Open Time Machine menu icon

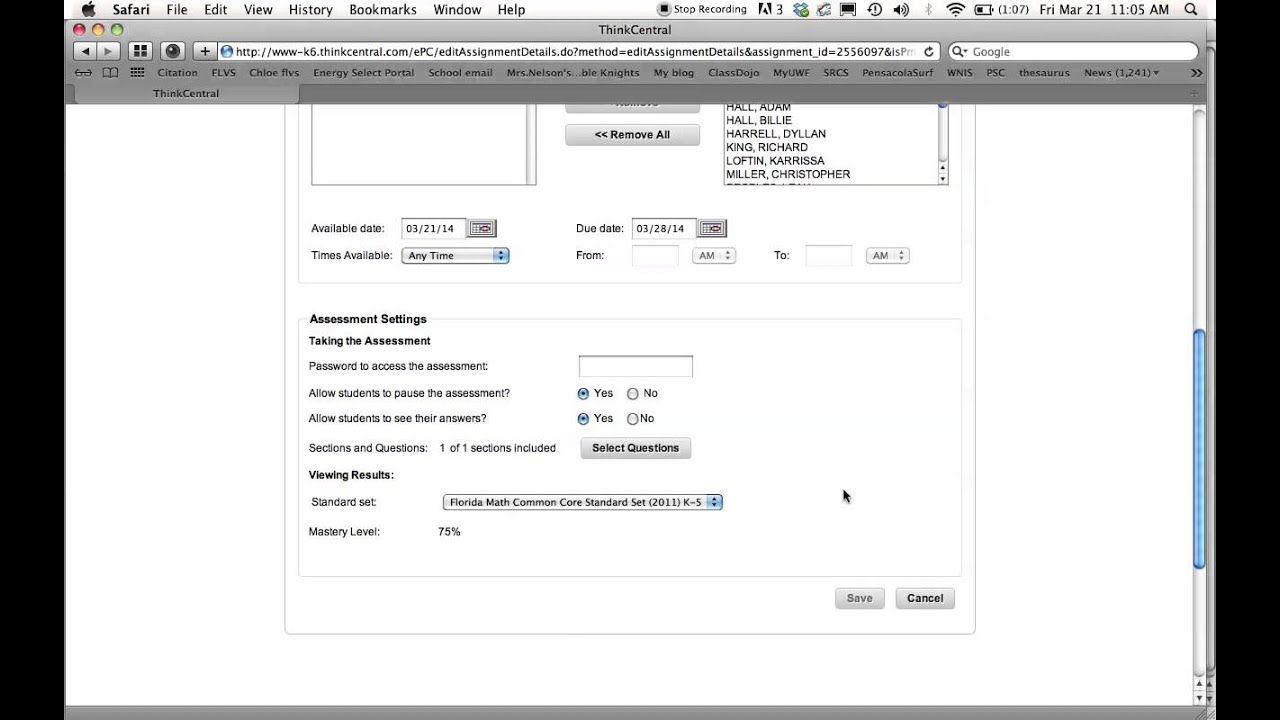coord(875,9)
